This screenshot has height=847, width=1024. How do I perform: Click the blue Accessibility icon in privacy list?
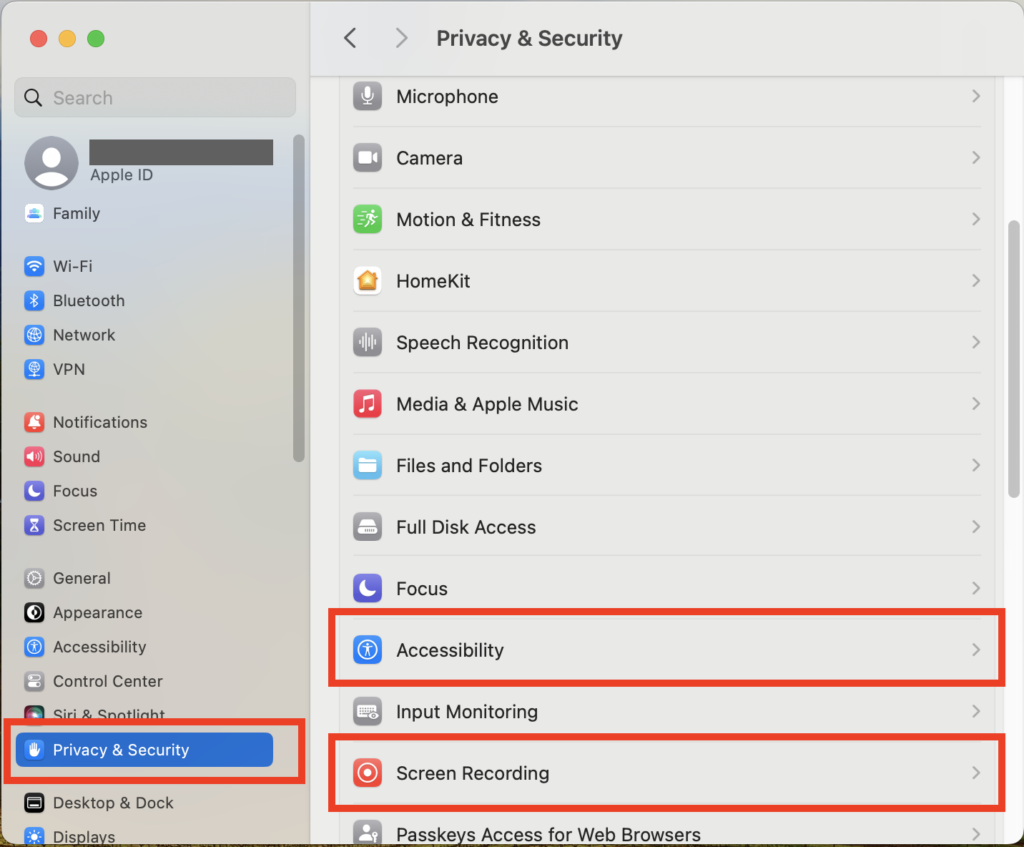pyautogui.click(x=368, y=650)
